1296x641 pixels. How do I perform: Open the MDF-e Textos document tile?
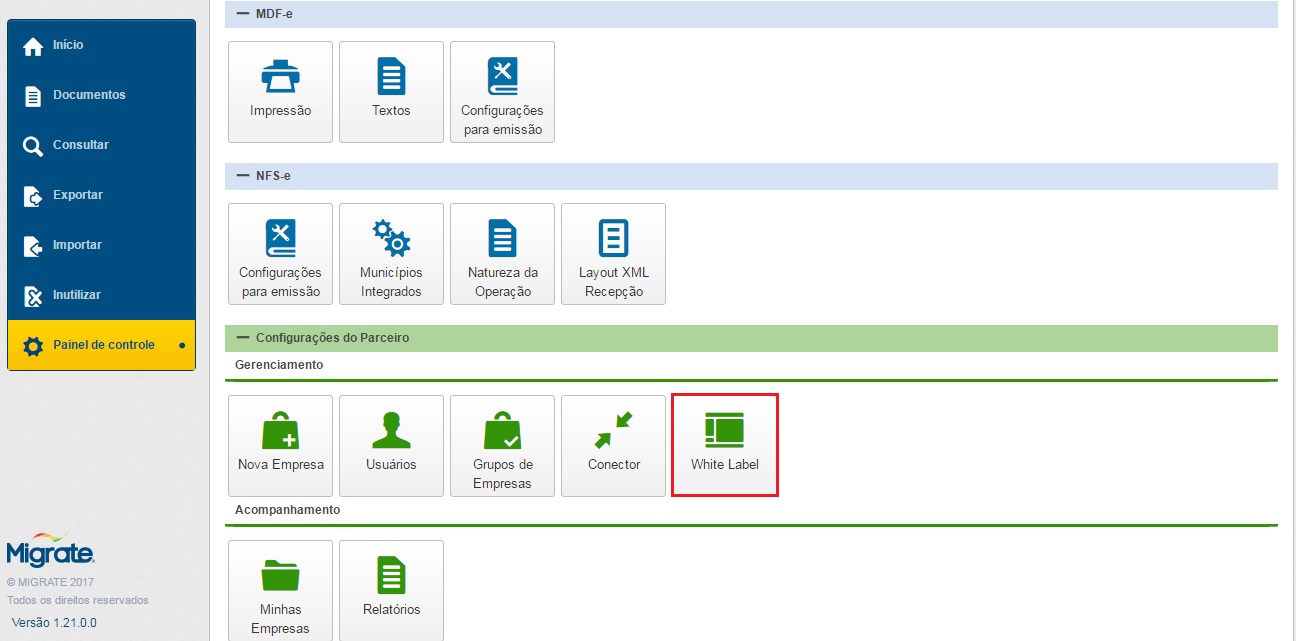pos(391,91)
